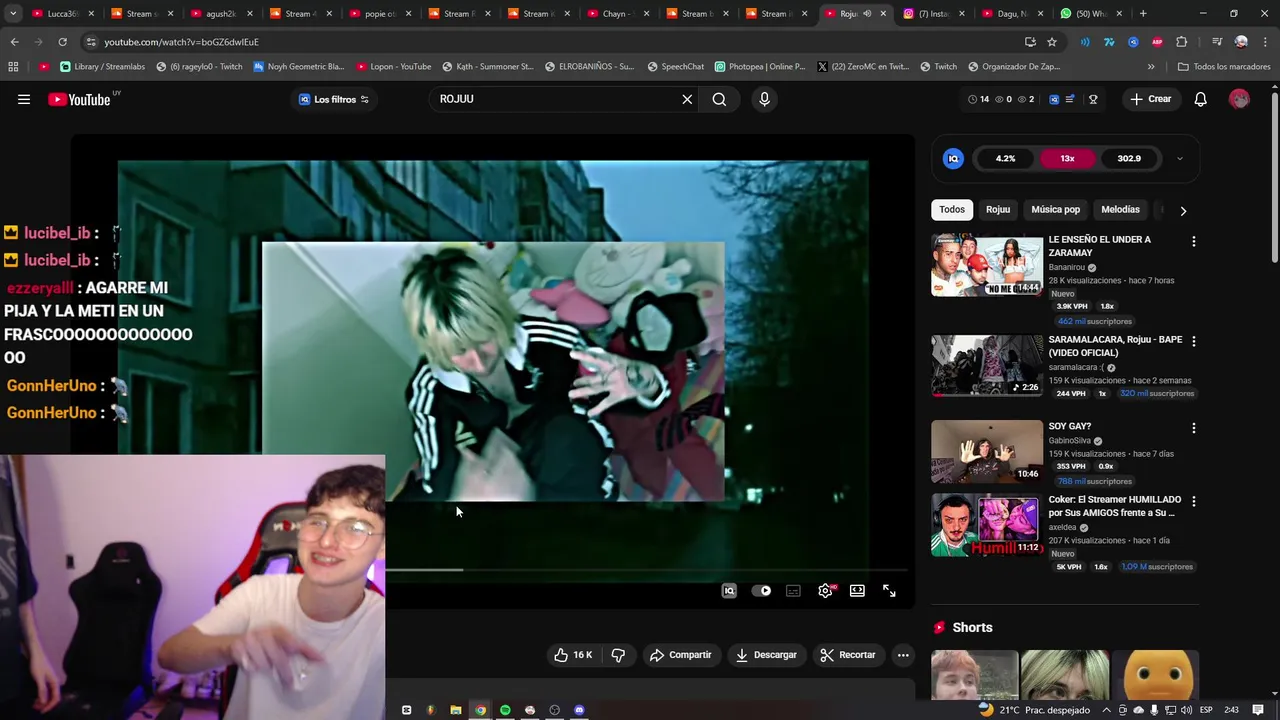
Task: Toggle subtitles in the video player
Action: (x=793, y=591)
